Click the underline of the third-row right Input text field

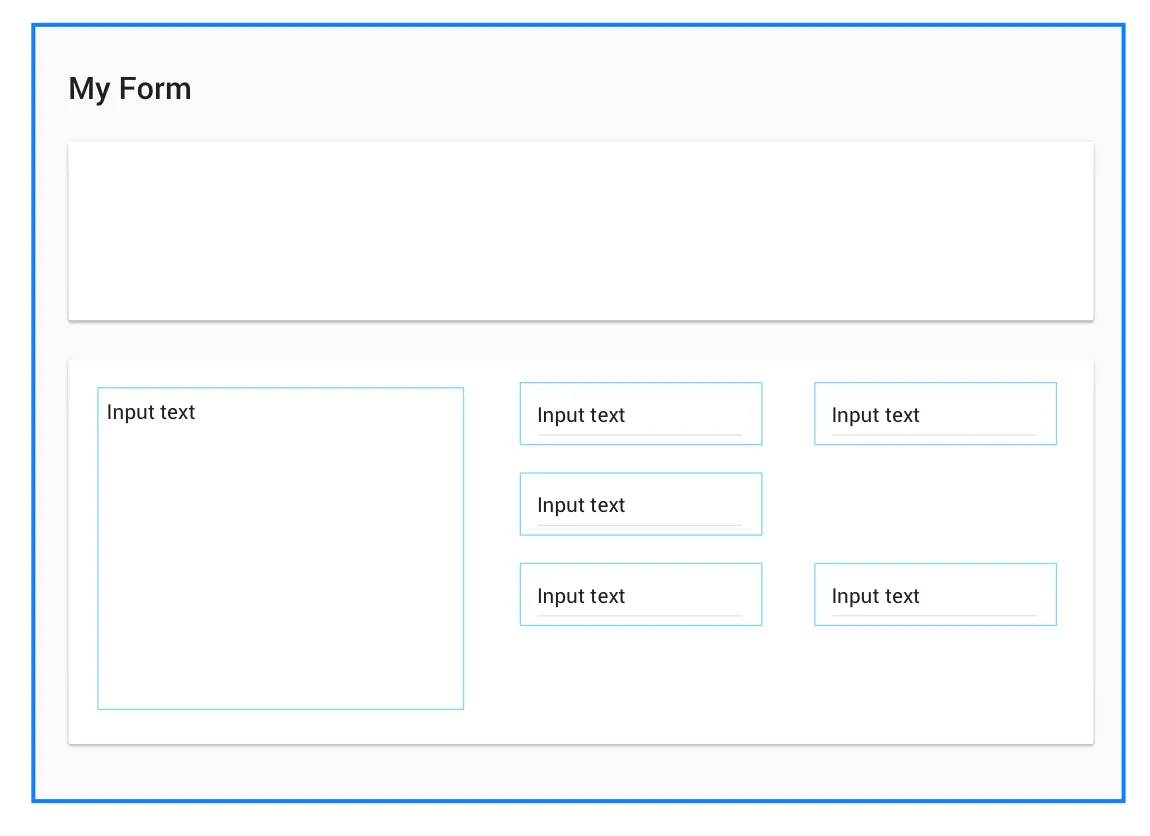934,616
